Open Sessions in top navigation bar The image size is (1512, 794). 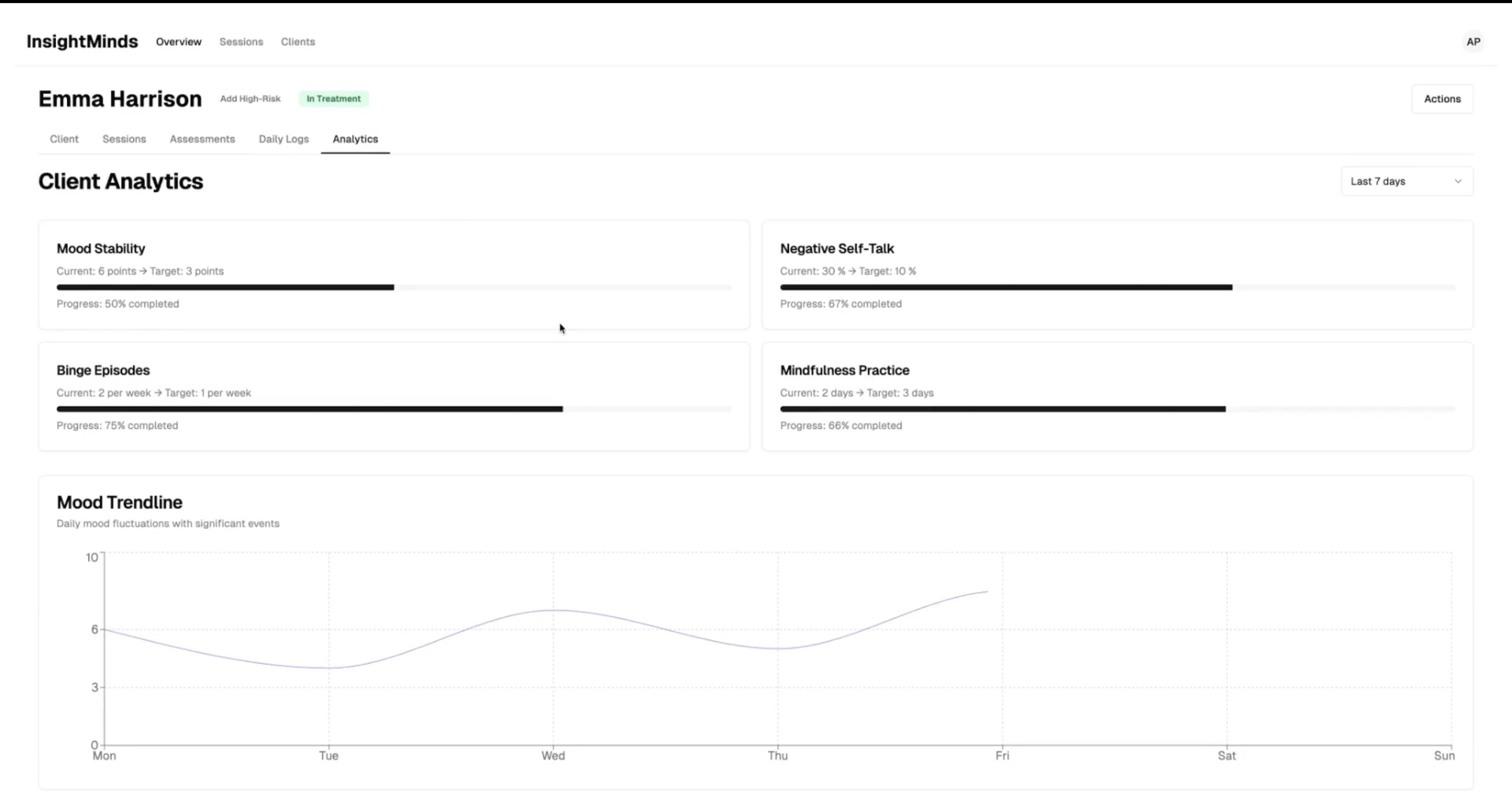[241, 42]
